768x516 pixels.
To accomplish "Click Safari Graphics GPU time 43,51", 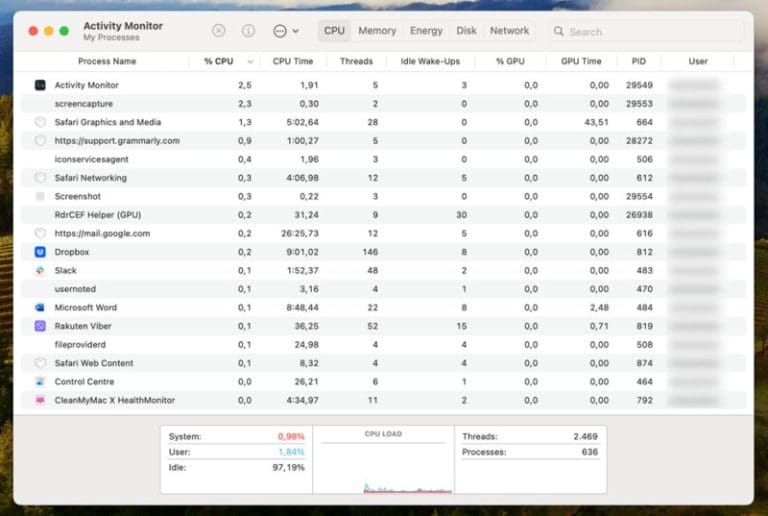I will pos(596,122).
